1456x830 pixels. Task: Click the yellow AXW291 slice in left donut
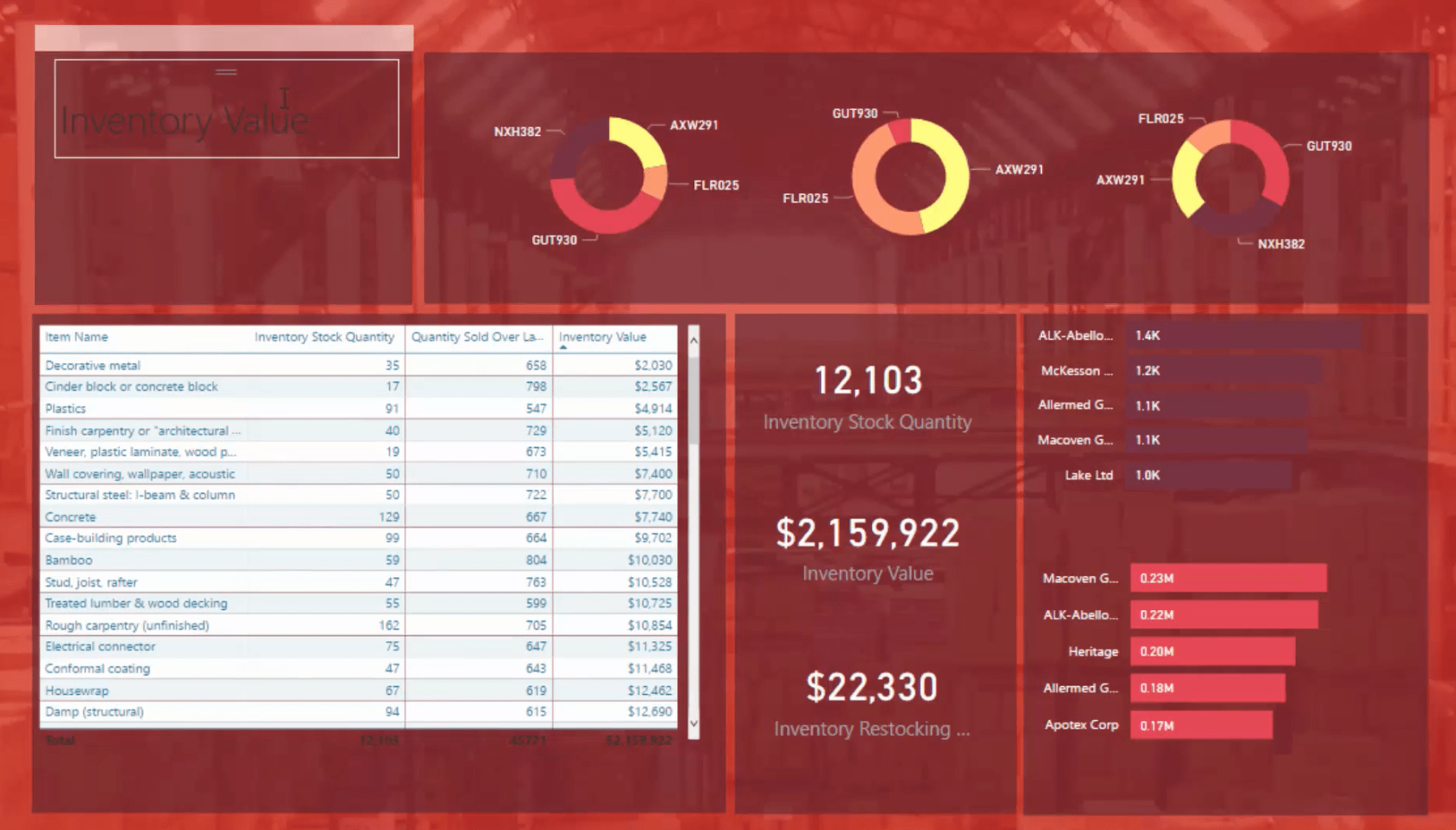tap(641, 139)
